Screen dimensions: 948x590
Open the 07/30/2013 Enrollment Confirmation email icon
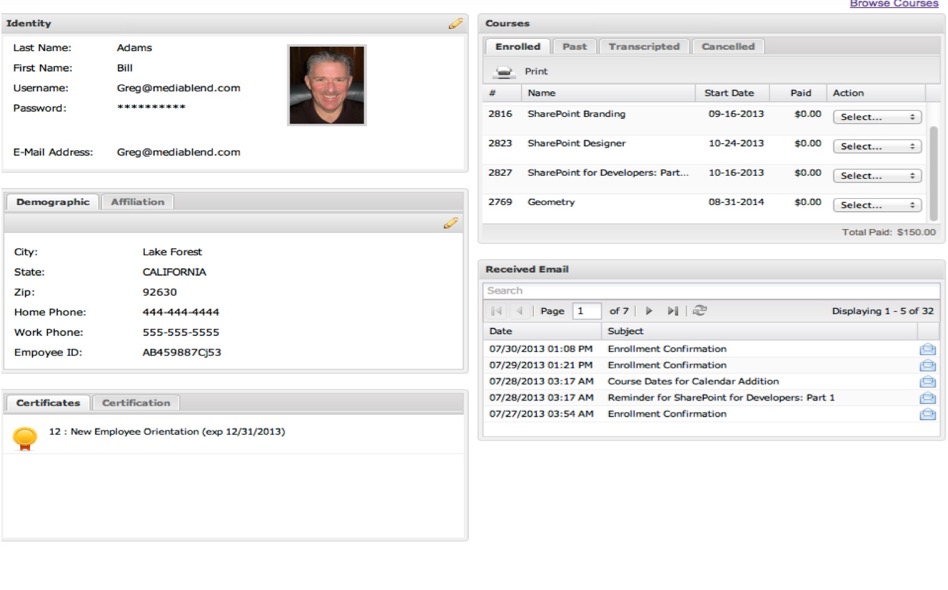tap(927, 349)
